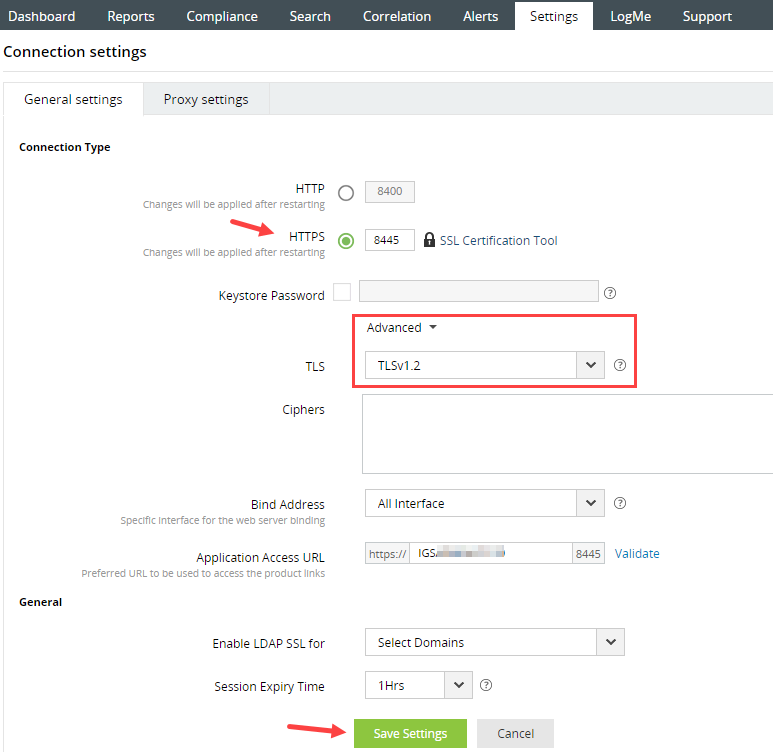
Task: Click the Cancel button
Action: pyautogui.click(x=515, y=733)
